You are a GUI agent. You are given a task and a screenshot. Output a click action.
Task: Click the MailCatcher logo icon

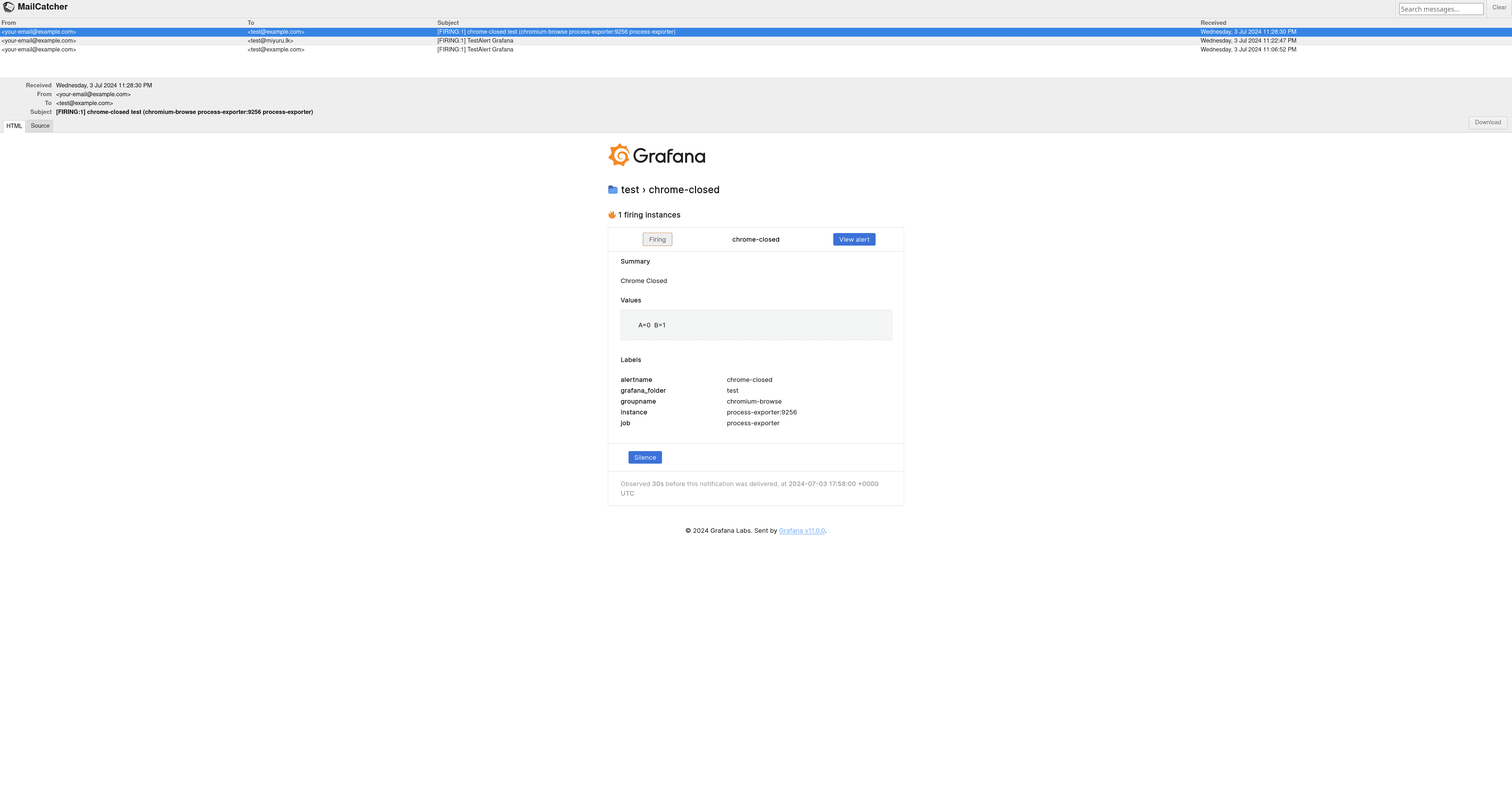click(9, 7)
